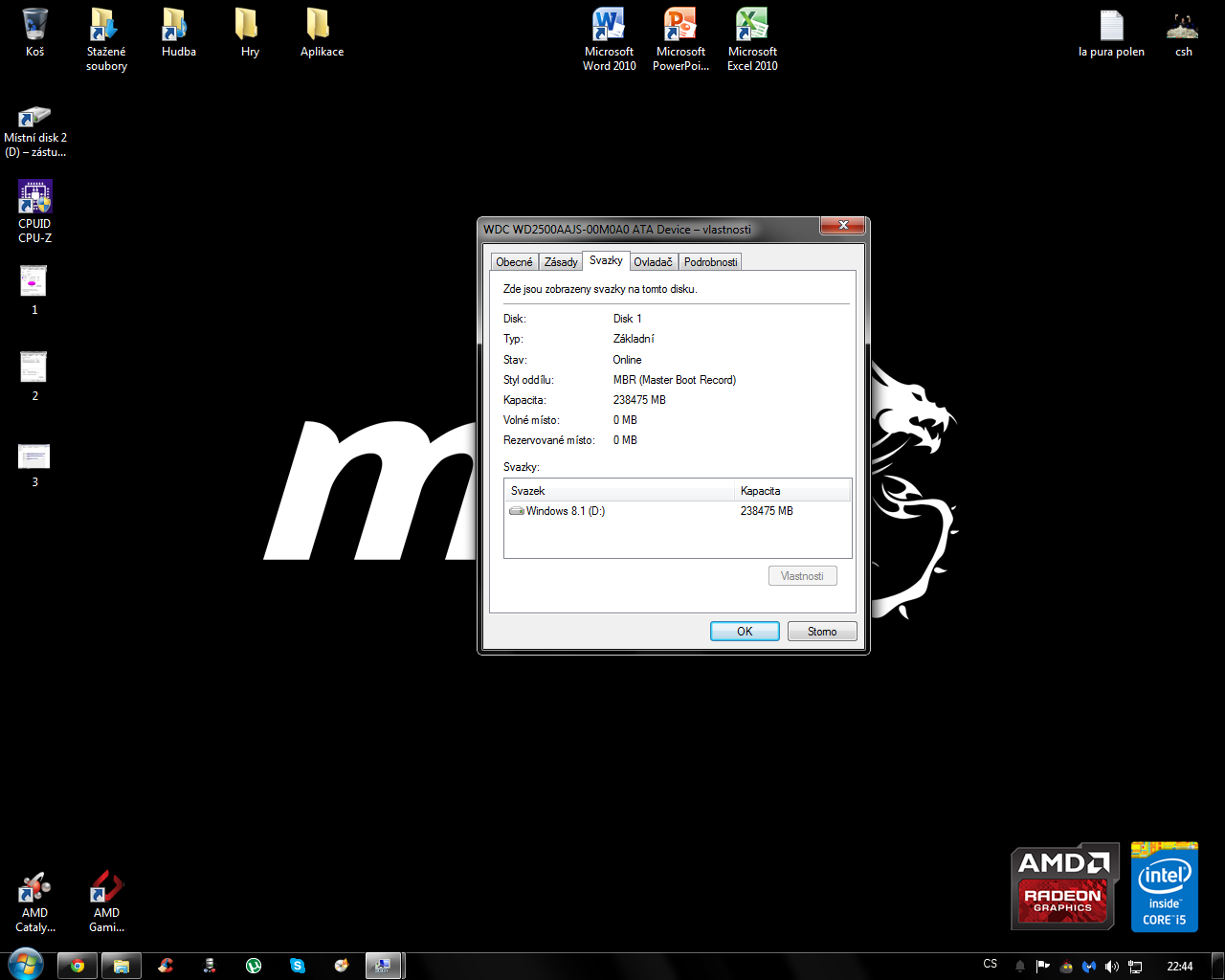Switch to the Zásady tab
The image size is (1225, 980).
[561, 262]
